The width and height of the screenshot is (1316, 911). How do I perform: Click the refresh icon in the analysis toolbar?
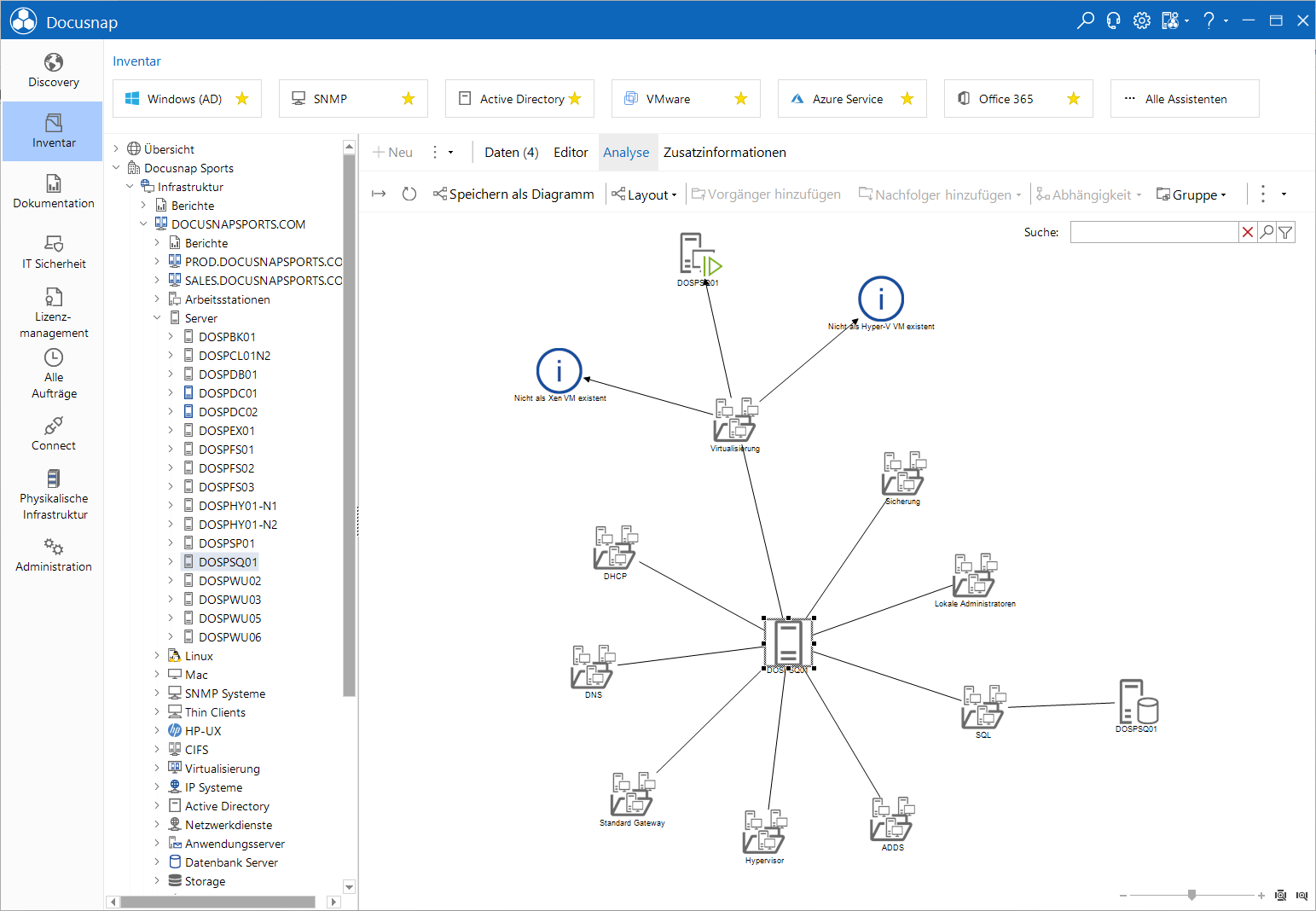(409, 194)
